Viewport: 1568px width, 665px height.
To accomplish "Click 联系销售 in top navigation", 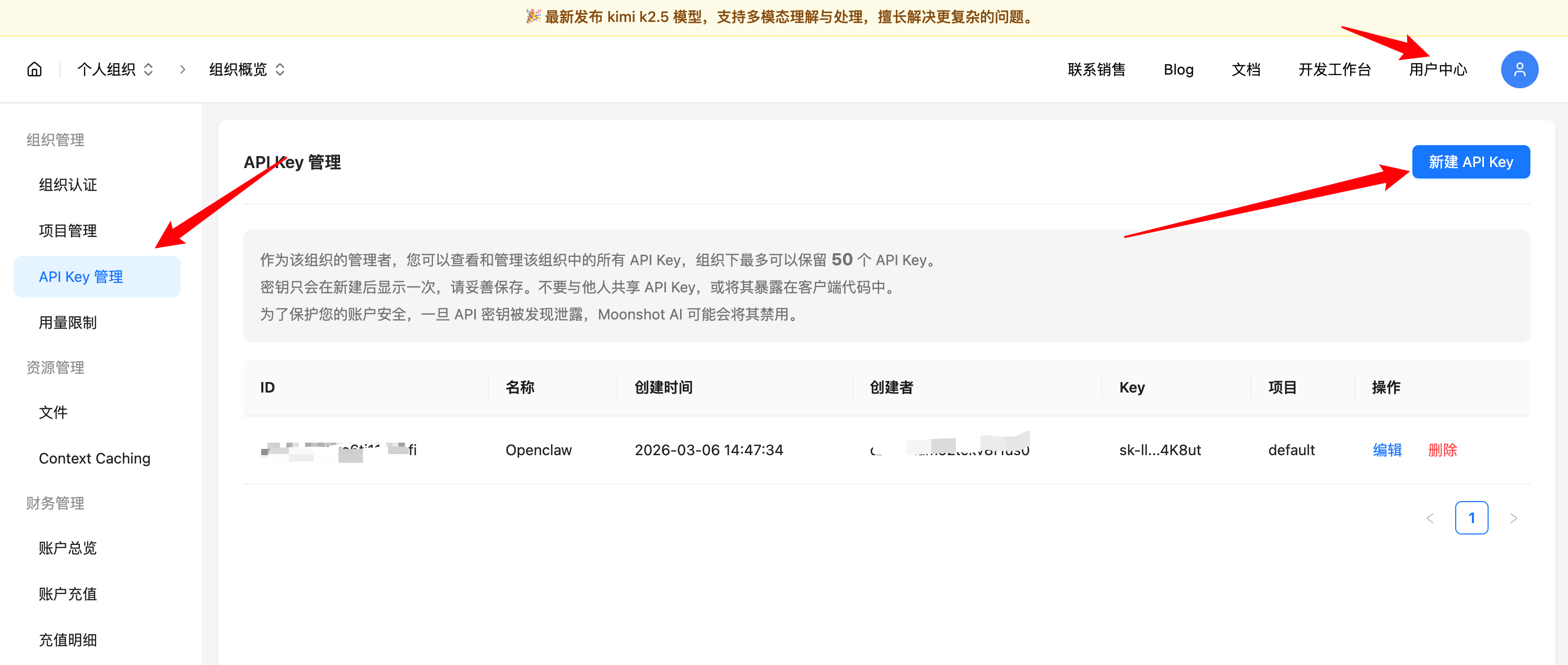I will [1096, 69].
